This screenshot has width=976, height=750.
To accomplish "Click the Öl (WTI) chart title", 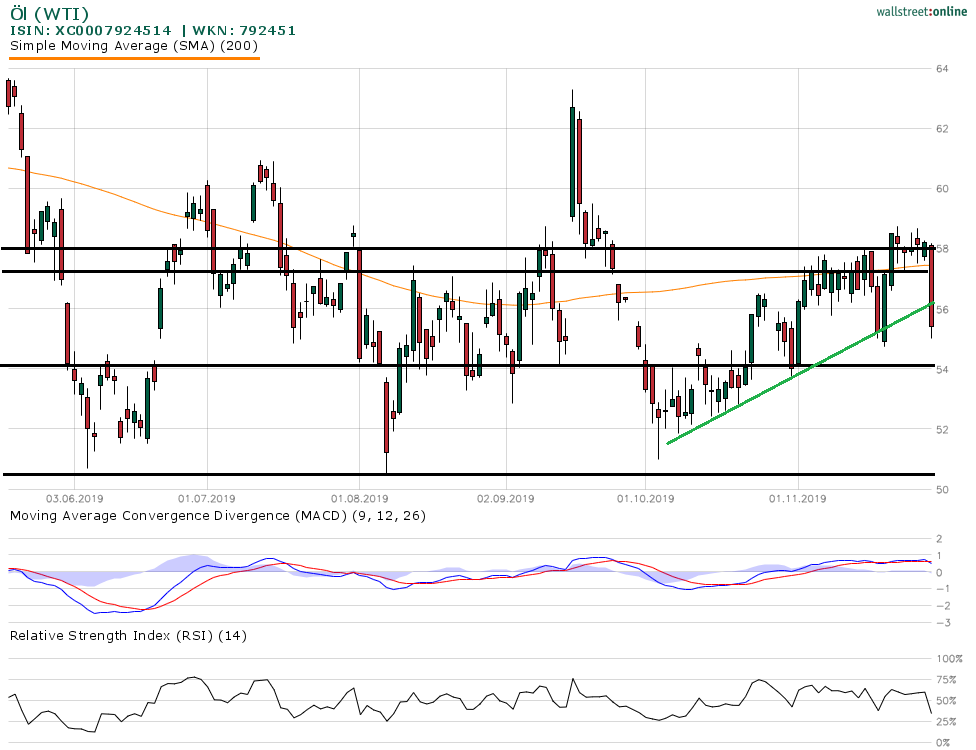I will [x=48, y=13].
